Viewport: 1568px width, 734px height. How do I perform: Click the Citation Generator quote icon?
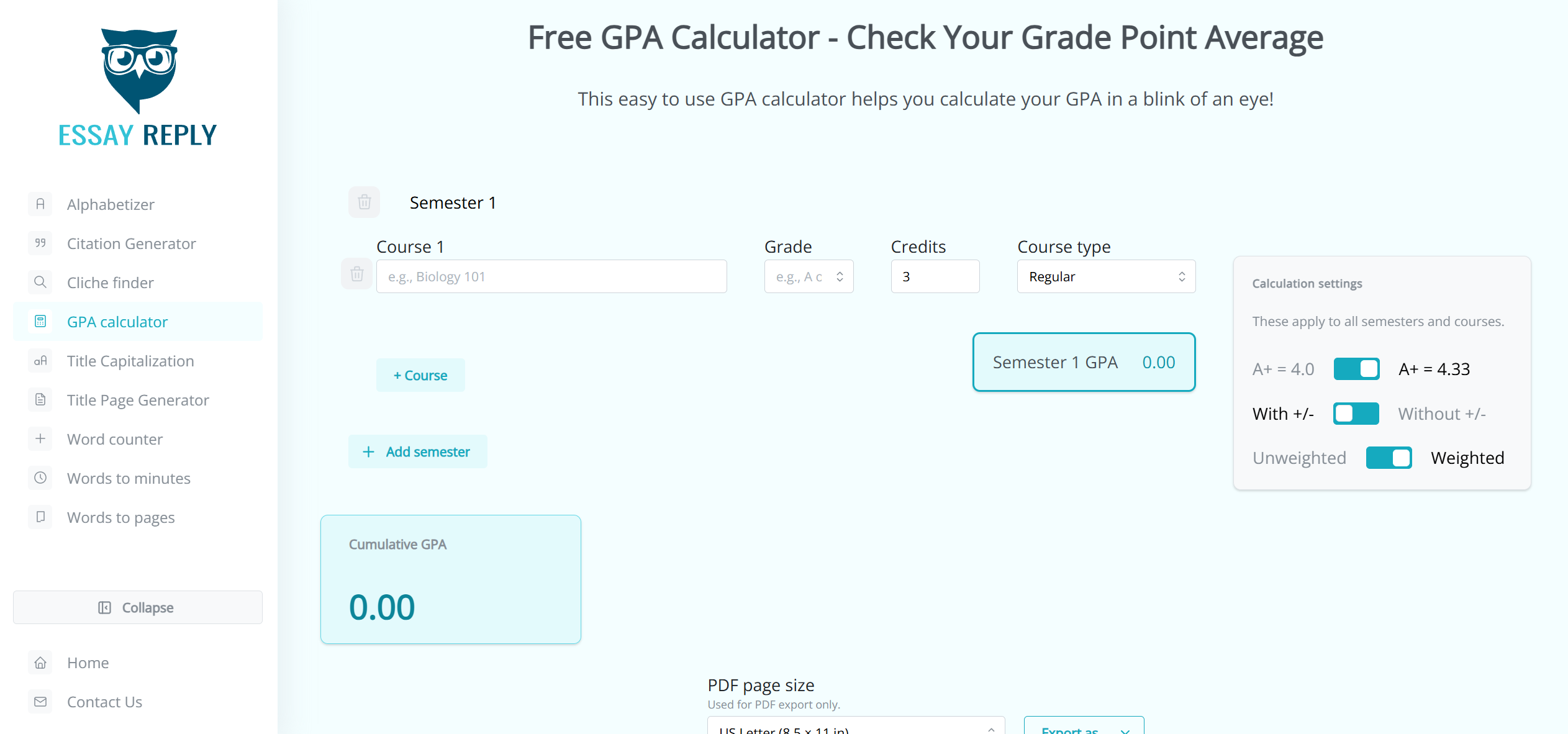[40, 243]
